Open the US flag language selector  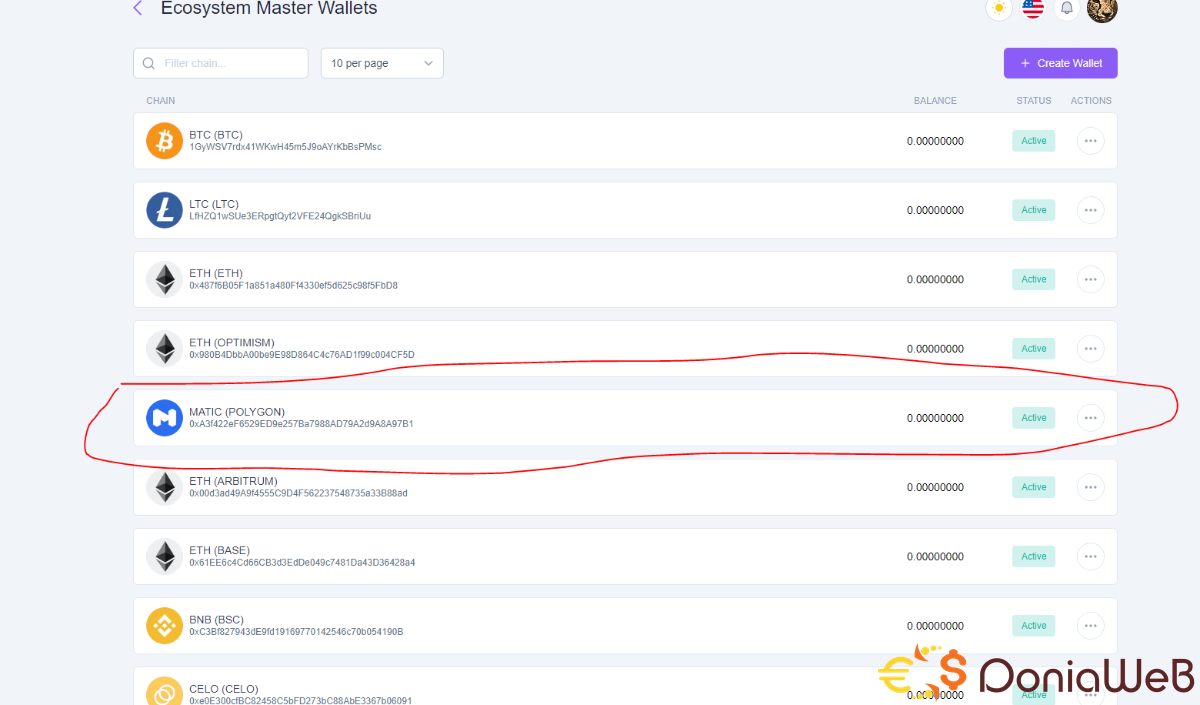(x=1033, y=9)
